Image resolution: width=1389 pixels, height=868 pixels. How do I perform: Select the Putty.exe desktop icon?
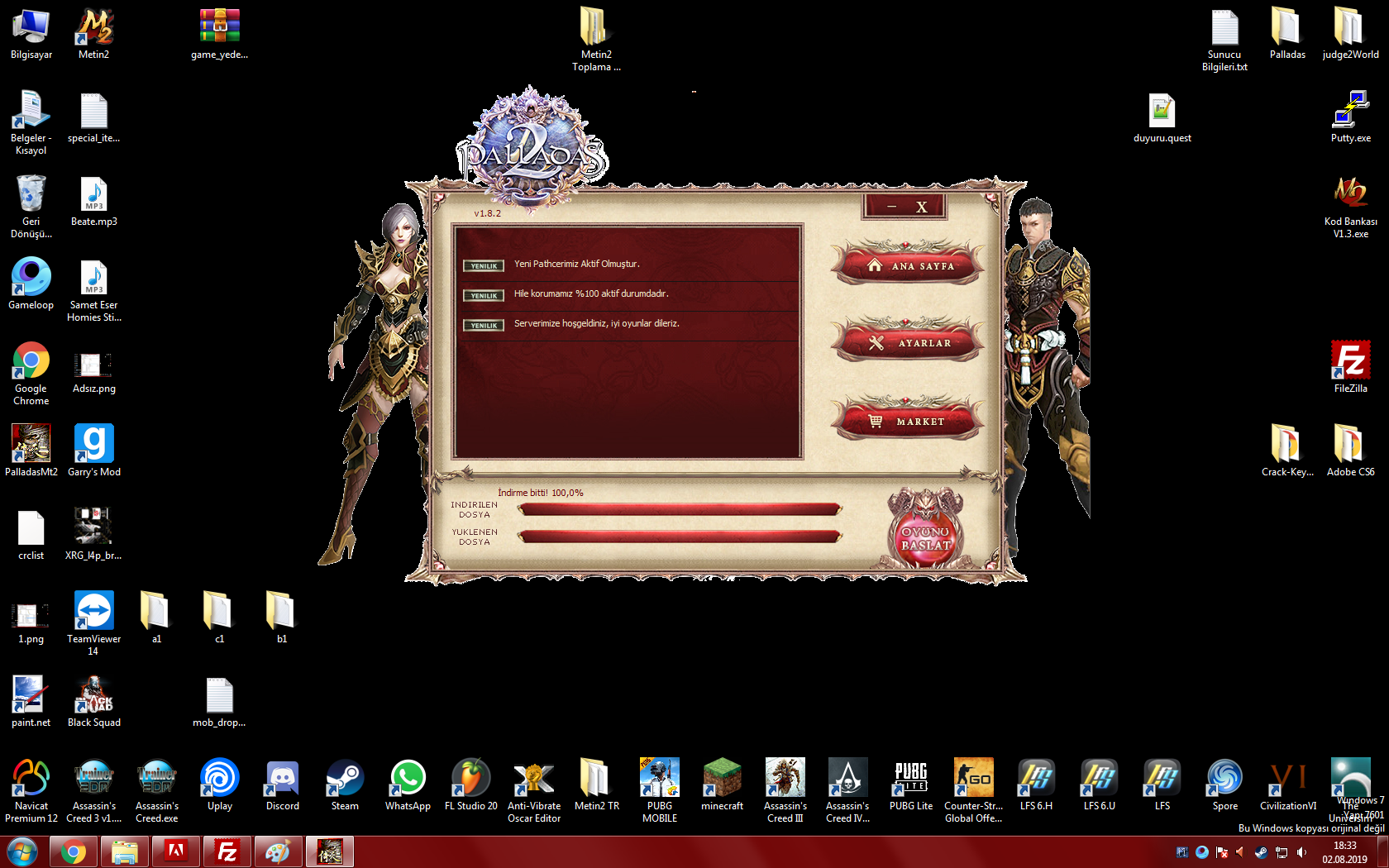tap(1350, 117)
